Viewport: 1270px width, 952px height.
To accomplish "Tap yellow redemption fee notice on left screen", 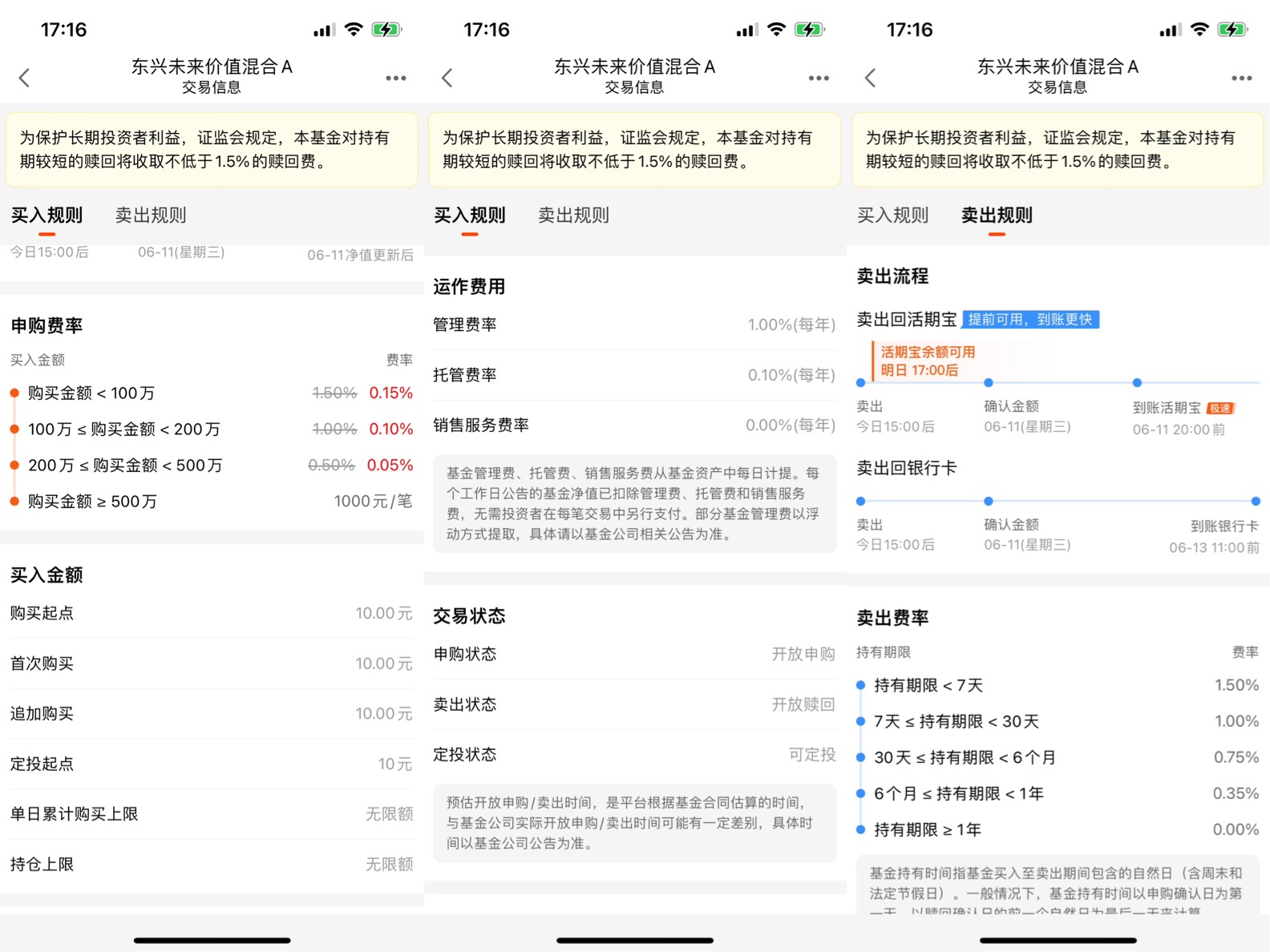I will tap(212, 150).
